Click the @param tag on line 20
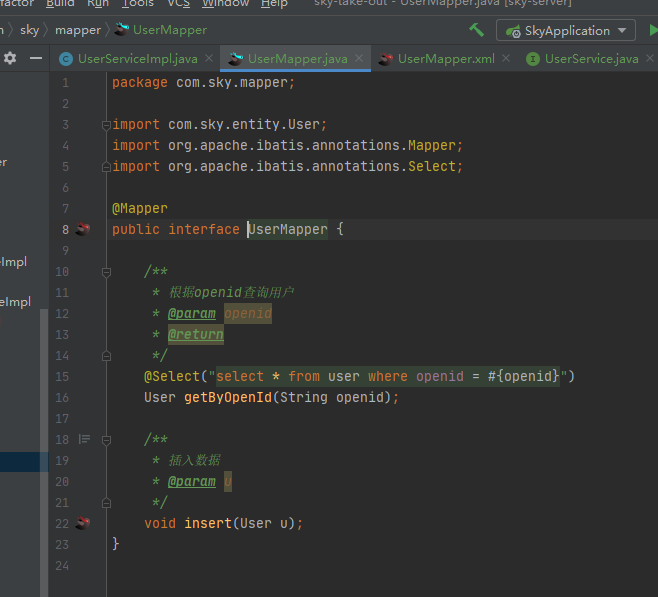This screenshot has height=597, width=658. tap(192, 481)
